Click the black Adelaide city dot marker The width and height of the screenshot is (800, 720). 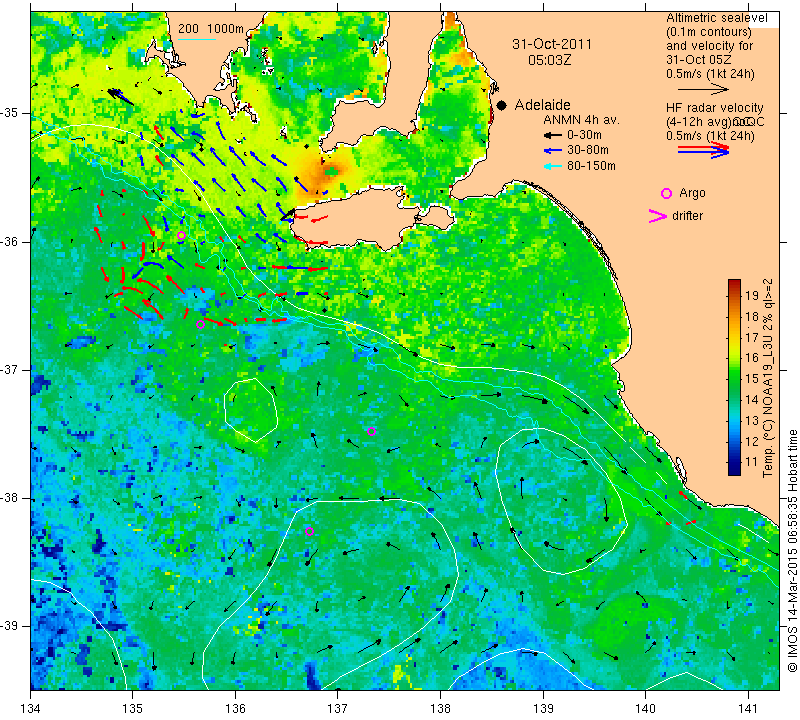click(x=502, y=105)
